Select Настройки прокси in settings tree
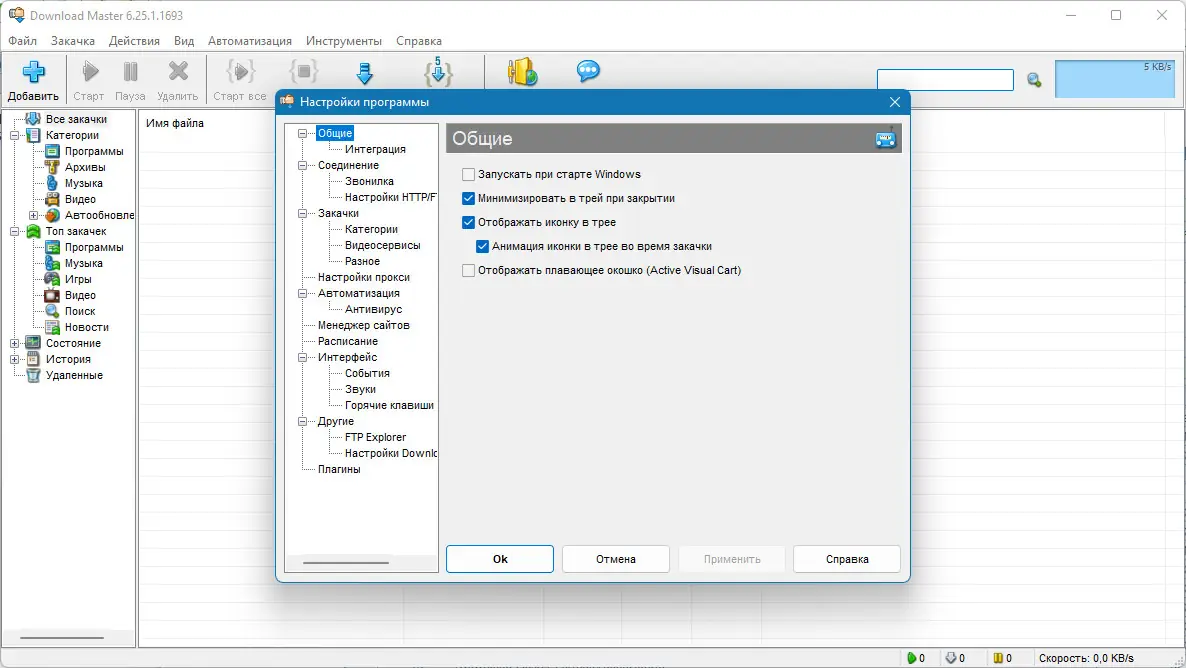 click(x=364, y=278)
